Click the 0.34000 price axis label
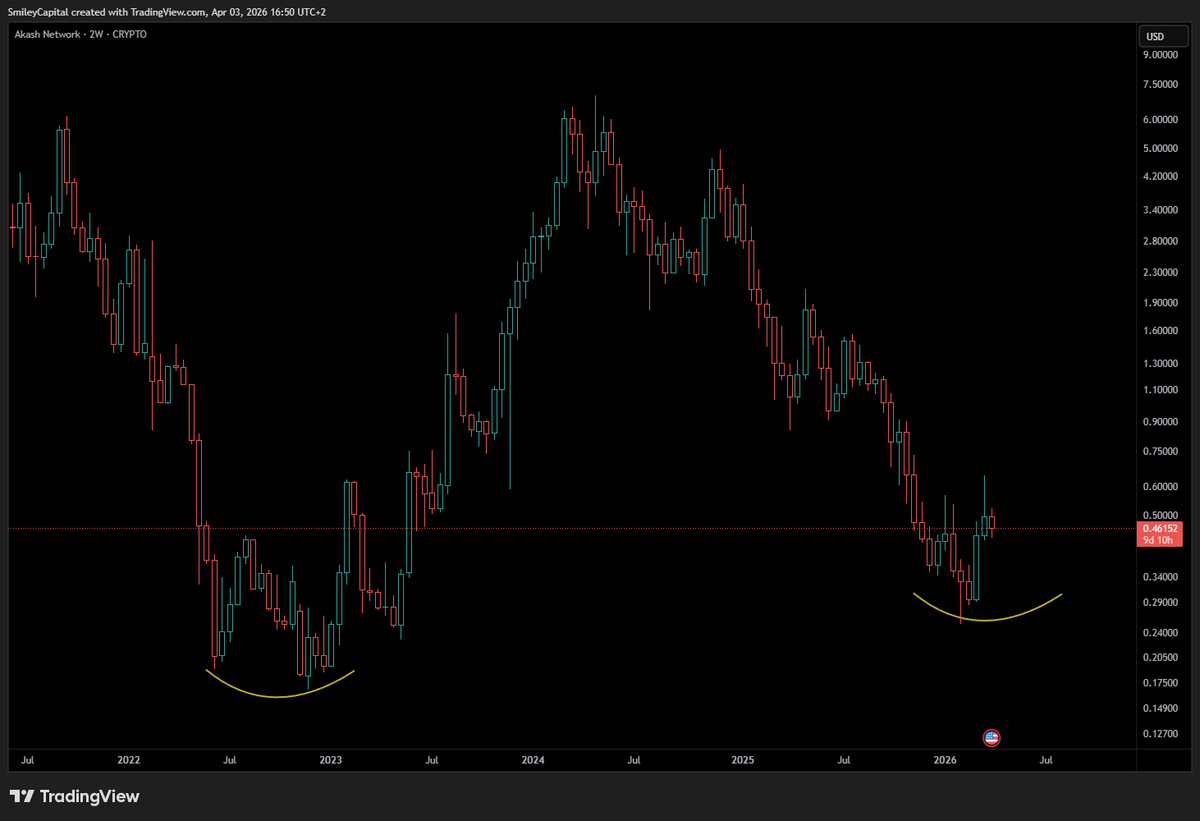The width and height of the screenshot is (1200, 821). point(1160,577)
